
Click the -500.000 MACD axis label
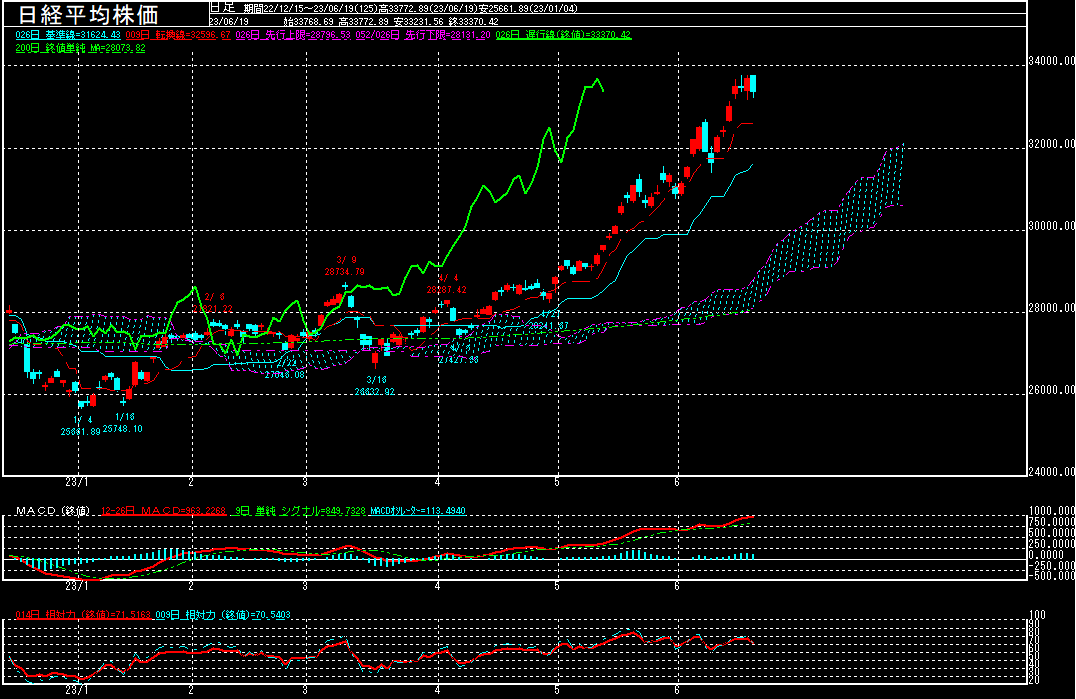[1052, 576]
